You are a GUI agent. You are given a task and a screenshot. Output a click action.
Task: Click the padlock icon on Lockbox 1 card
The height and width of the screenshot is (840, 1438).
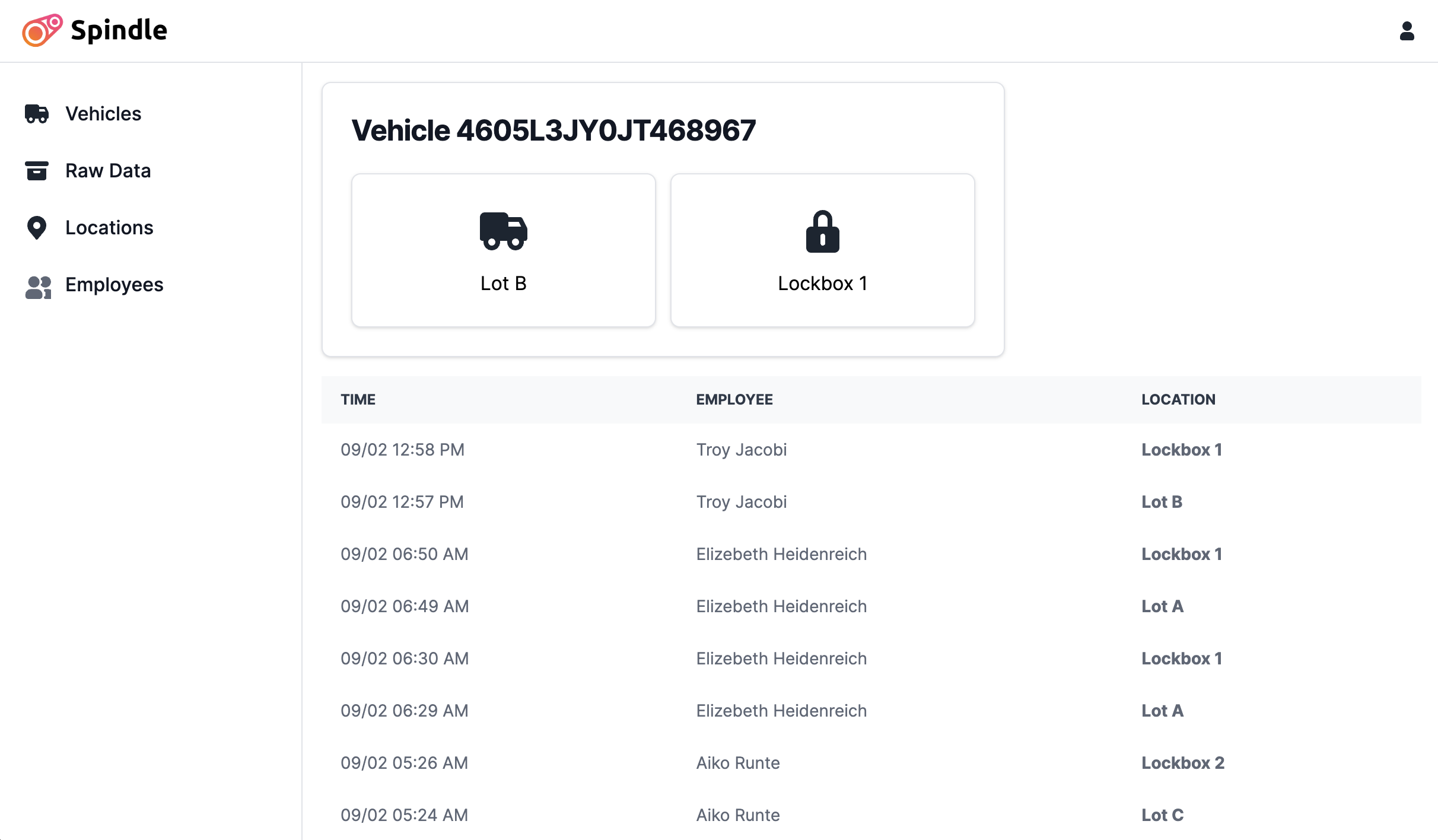tap(822, 231)
